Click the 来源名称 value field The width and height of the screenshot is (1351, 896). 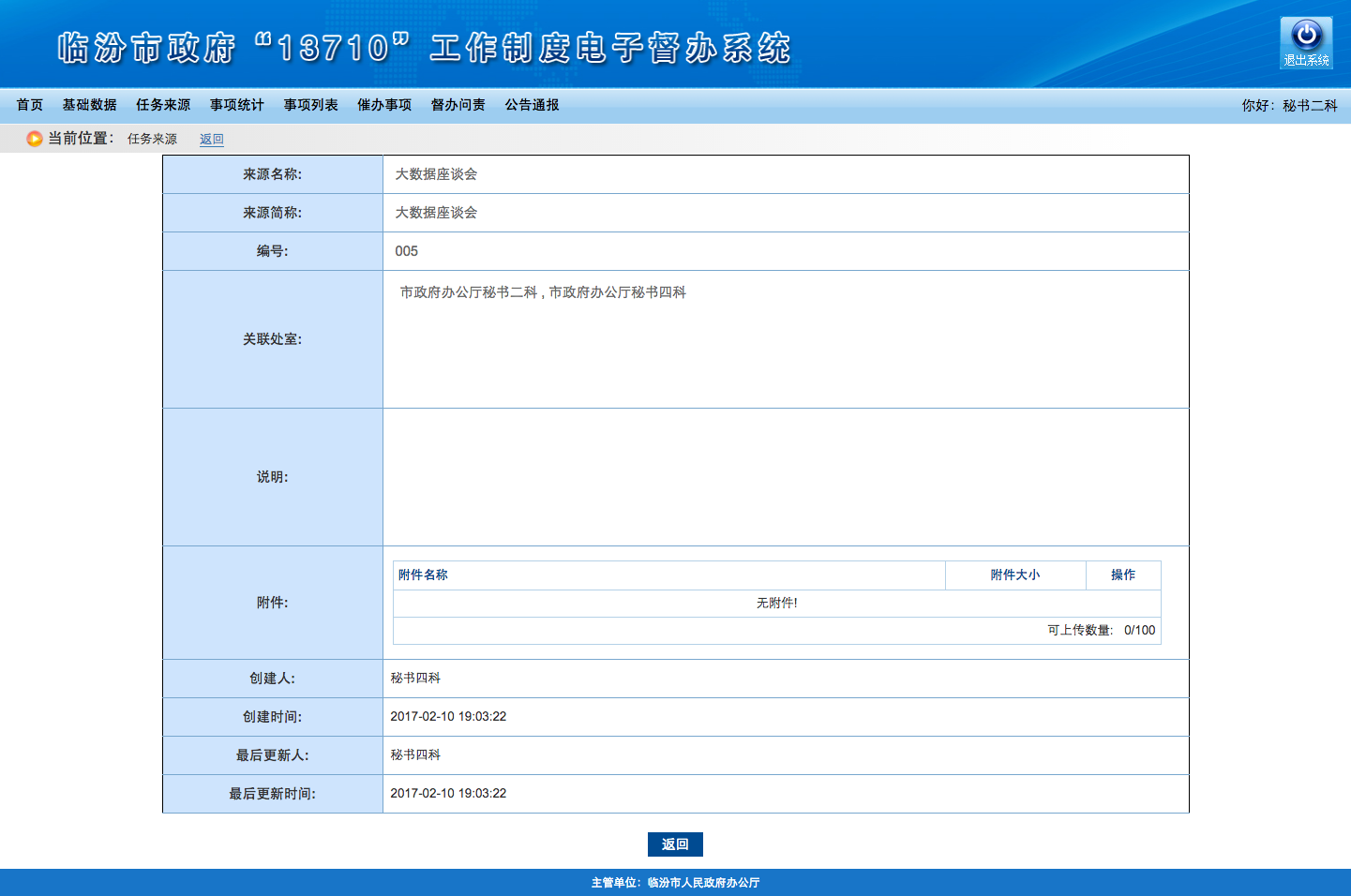click(x=786, y=174)
